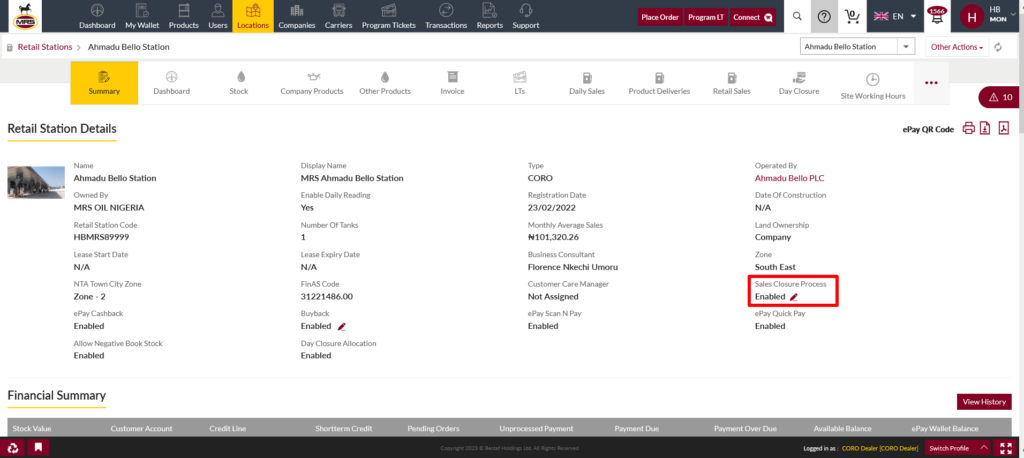
Task: Select the Summary tab
Action: pyautogui.click(x=104, y=83)
